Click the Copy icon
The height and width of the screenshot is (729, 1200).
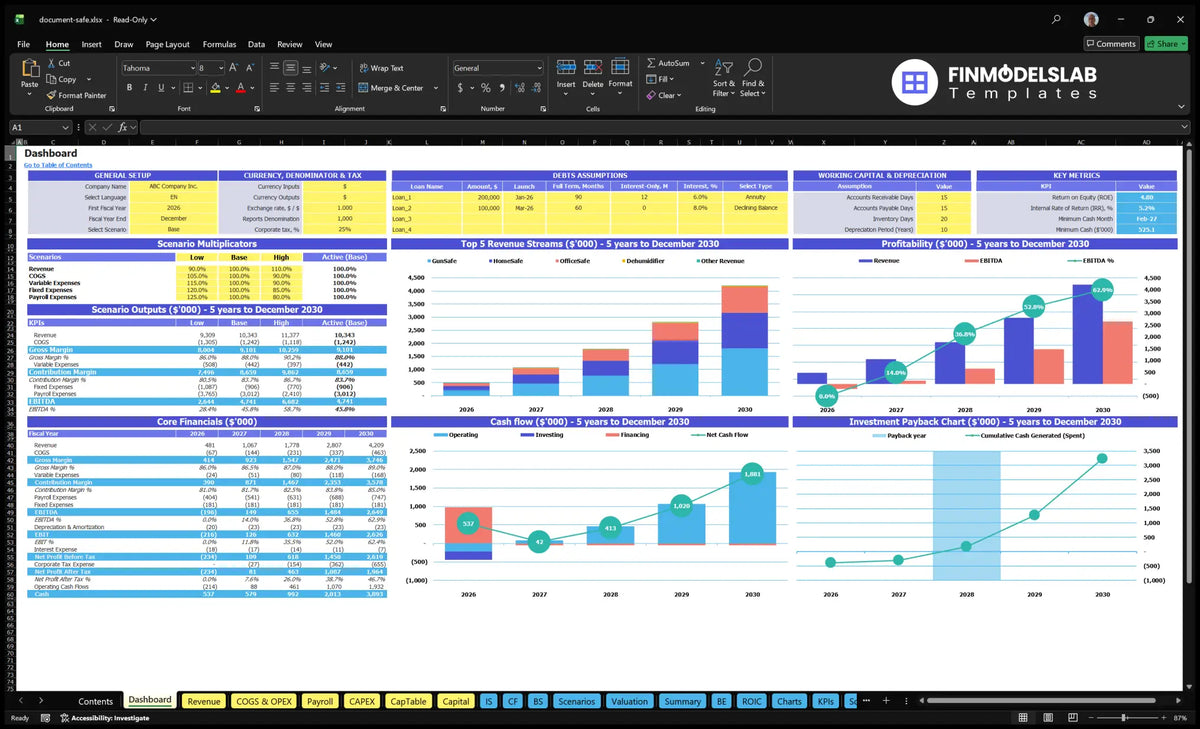point(51,79)
